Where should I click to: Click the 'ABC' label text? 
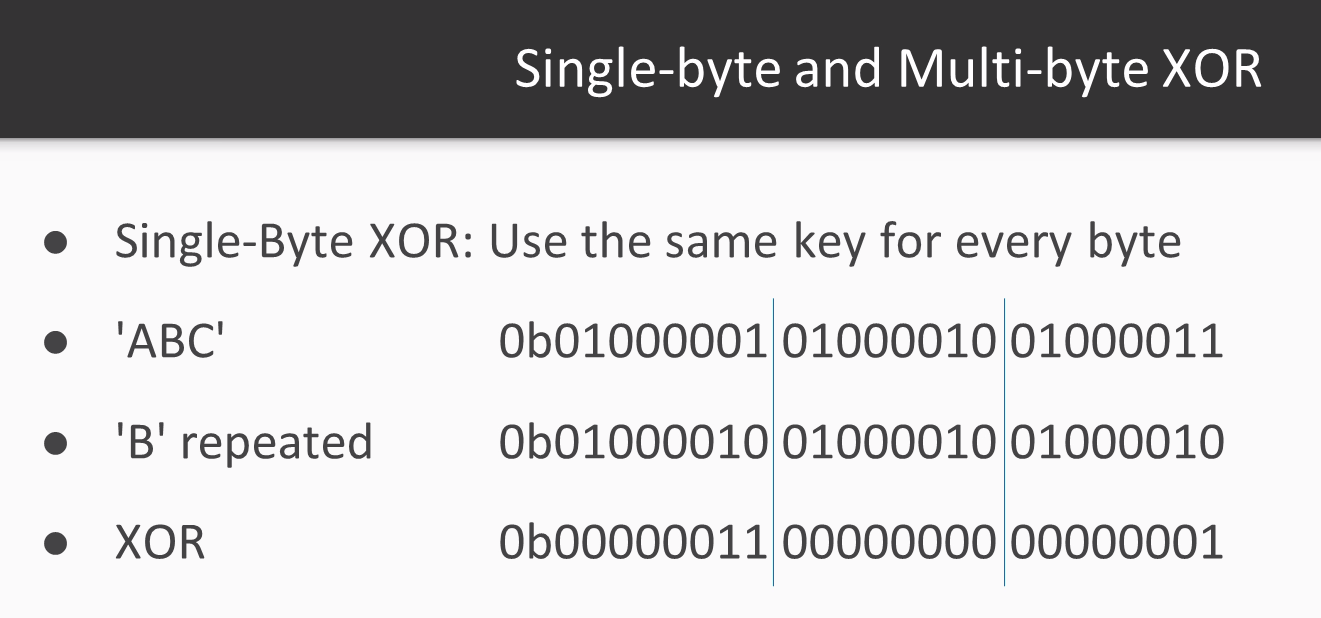[170, 342]
